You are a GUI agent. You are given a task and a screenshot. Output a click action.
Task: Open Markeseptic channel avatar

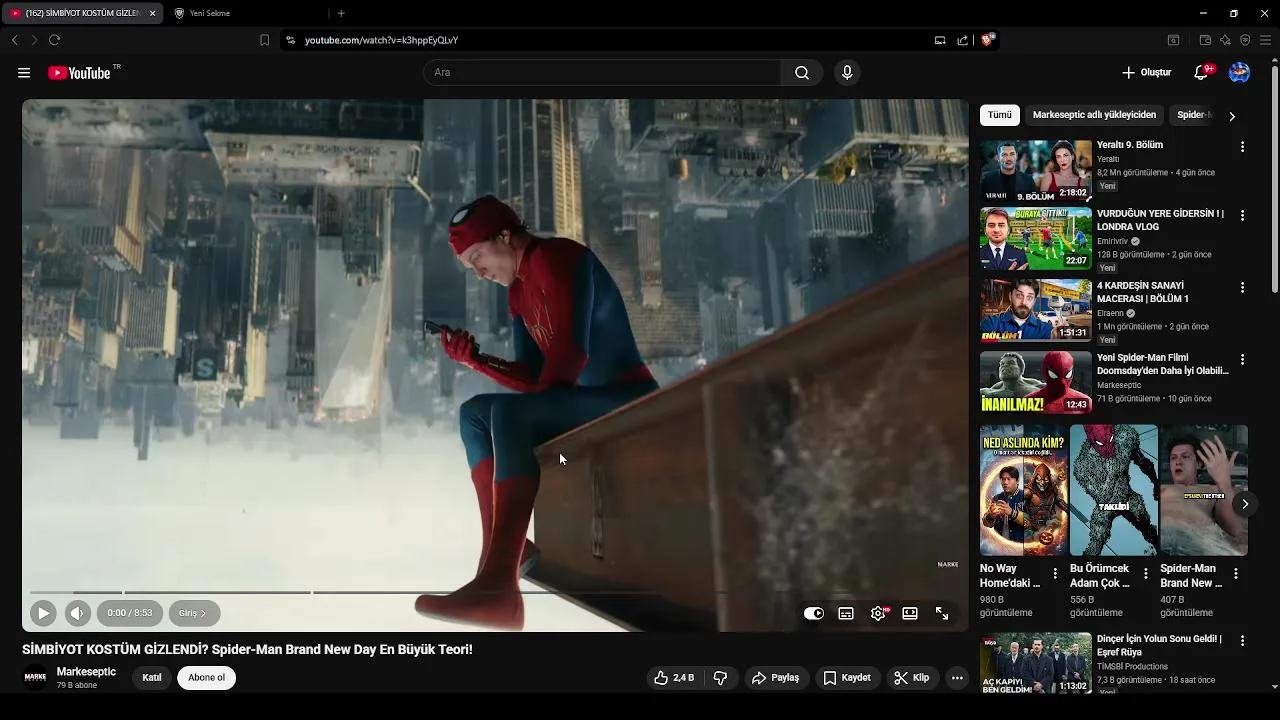35,678
